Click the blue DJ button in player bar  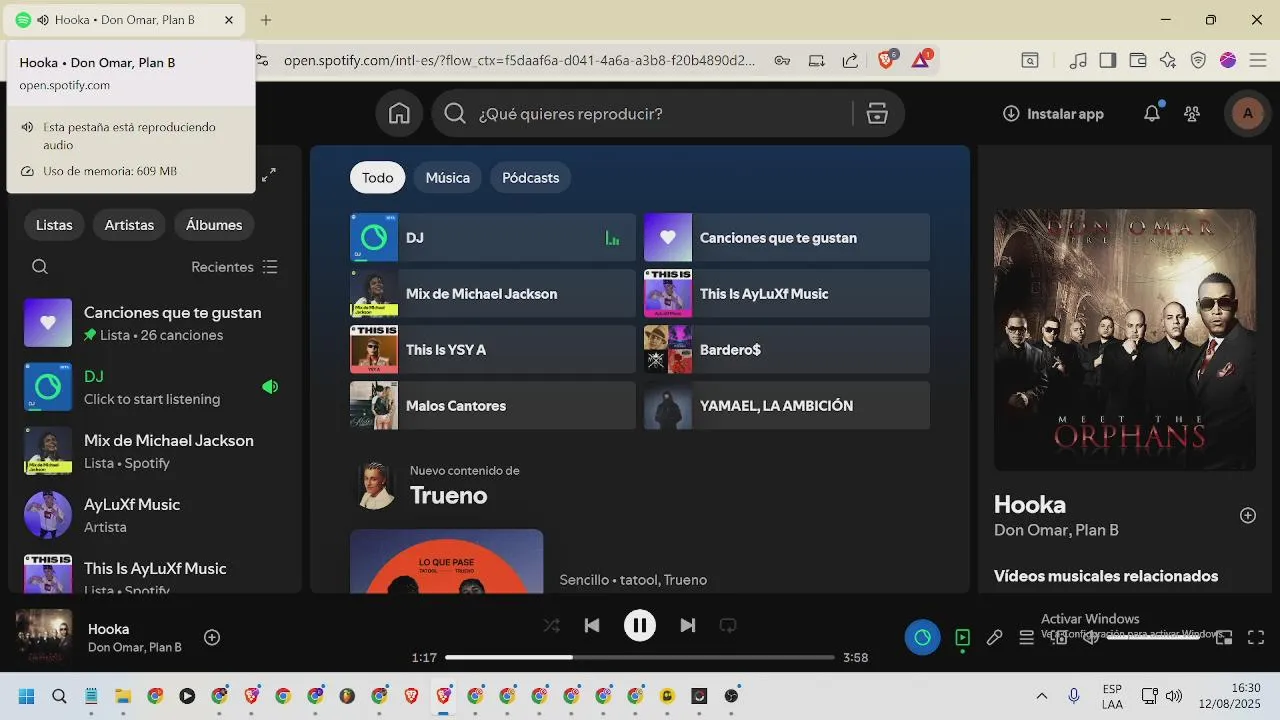coord(922,637)
